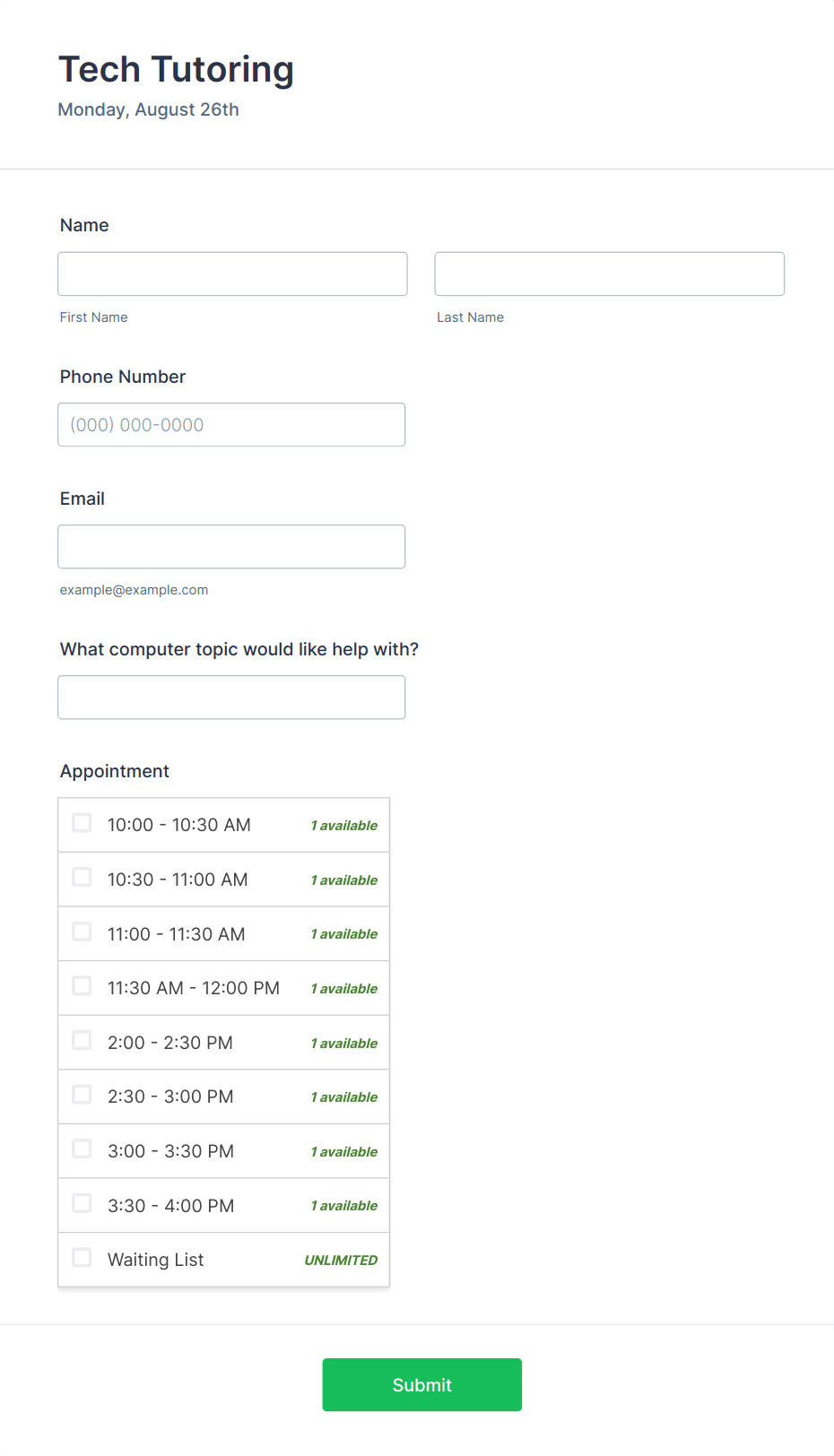The image size is (834, 1456).
Task: Click the 10:00 - 10:30 AM time label
Action: point(179,825)
